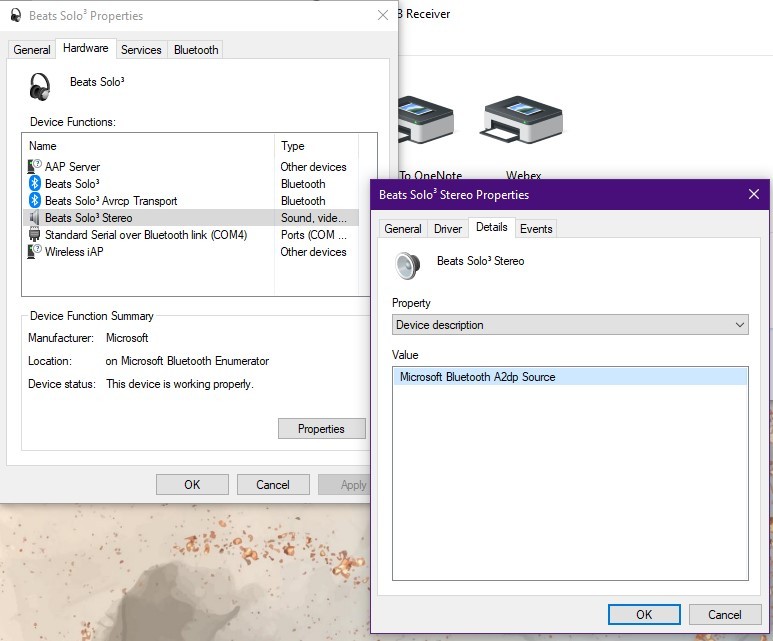Open the Bluetooth tab

(x=196, y=50)
